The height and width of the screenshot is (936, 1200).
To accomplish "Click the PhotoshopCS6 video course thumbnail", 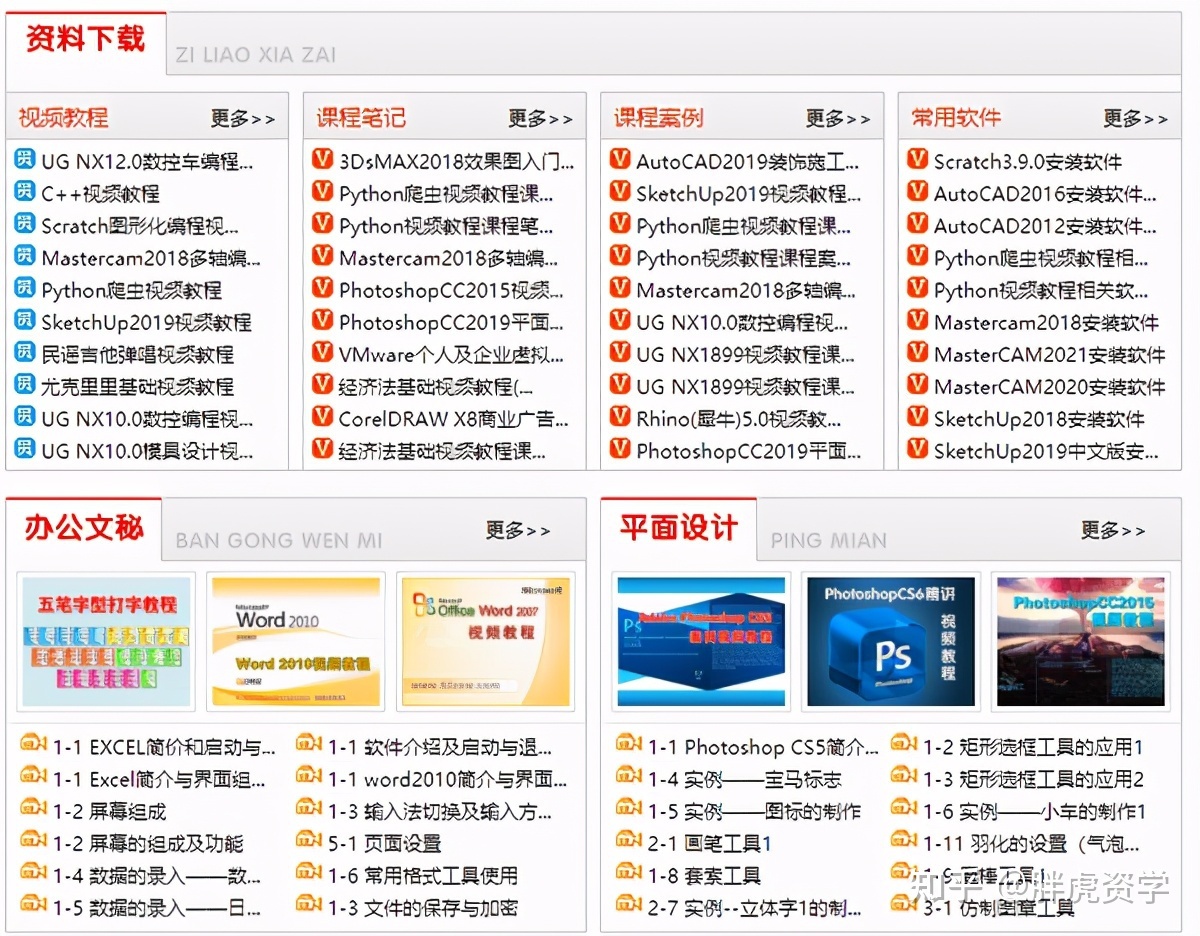I will coord(889,641).
